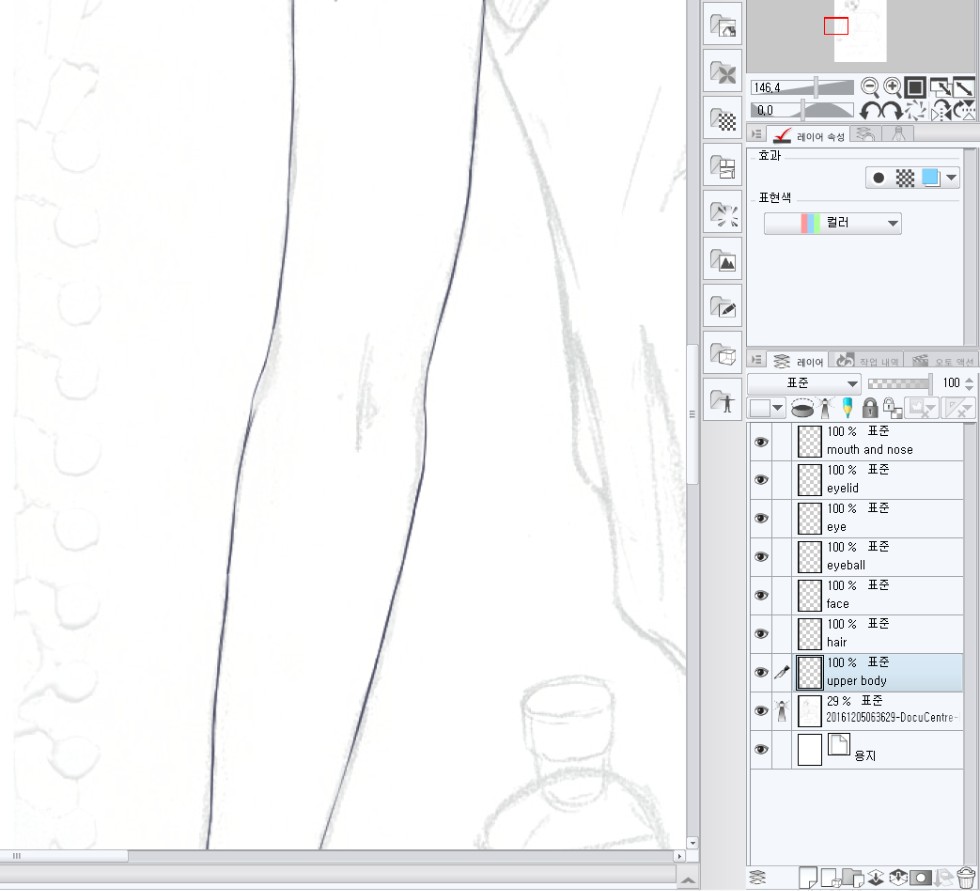Toggle lock layer padlock icon

click(869, 409)
